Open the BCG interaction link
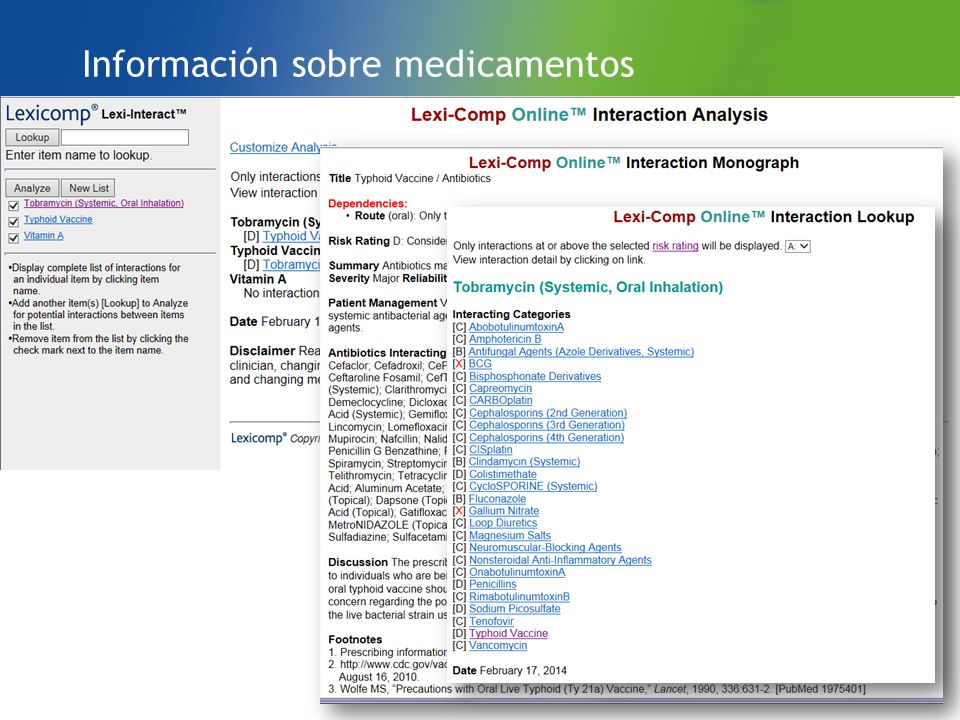Viewport: 960px width, 720px height. 480,364
